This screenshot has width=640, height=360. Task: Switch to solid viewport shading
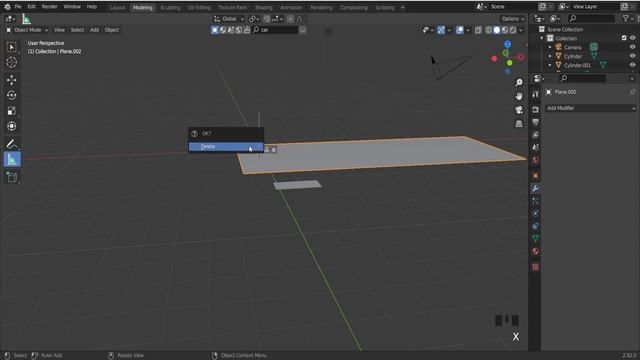point(497,30)
